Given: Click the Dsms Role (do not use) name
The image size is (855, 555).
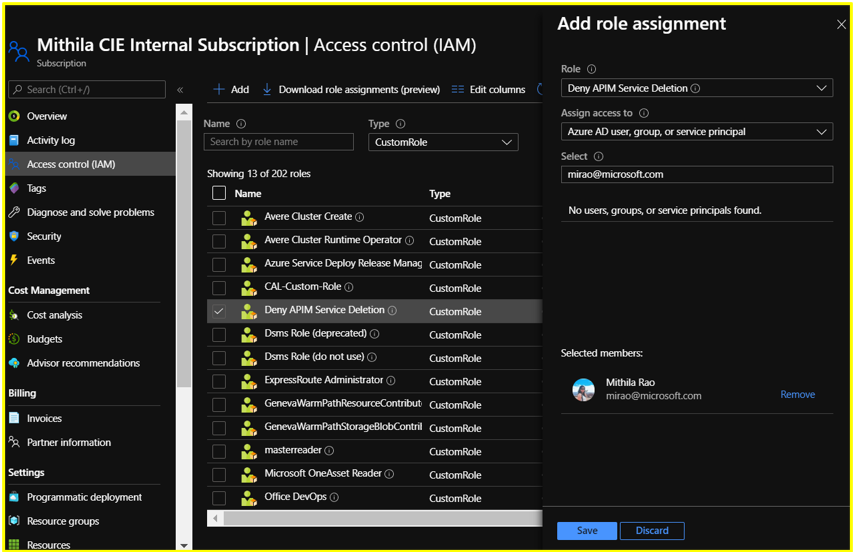Looking at the screenshot, I should 314,357.
